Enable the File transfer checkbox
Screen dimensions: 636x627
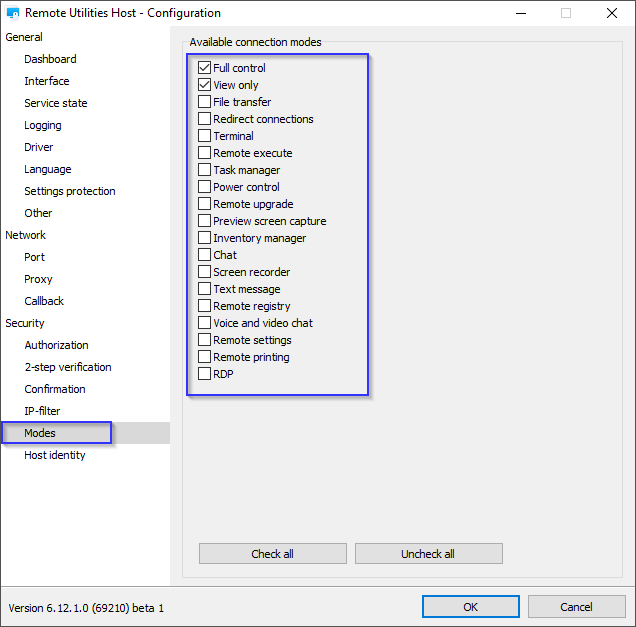click(205, 102)
